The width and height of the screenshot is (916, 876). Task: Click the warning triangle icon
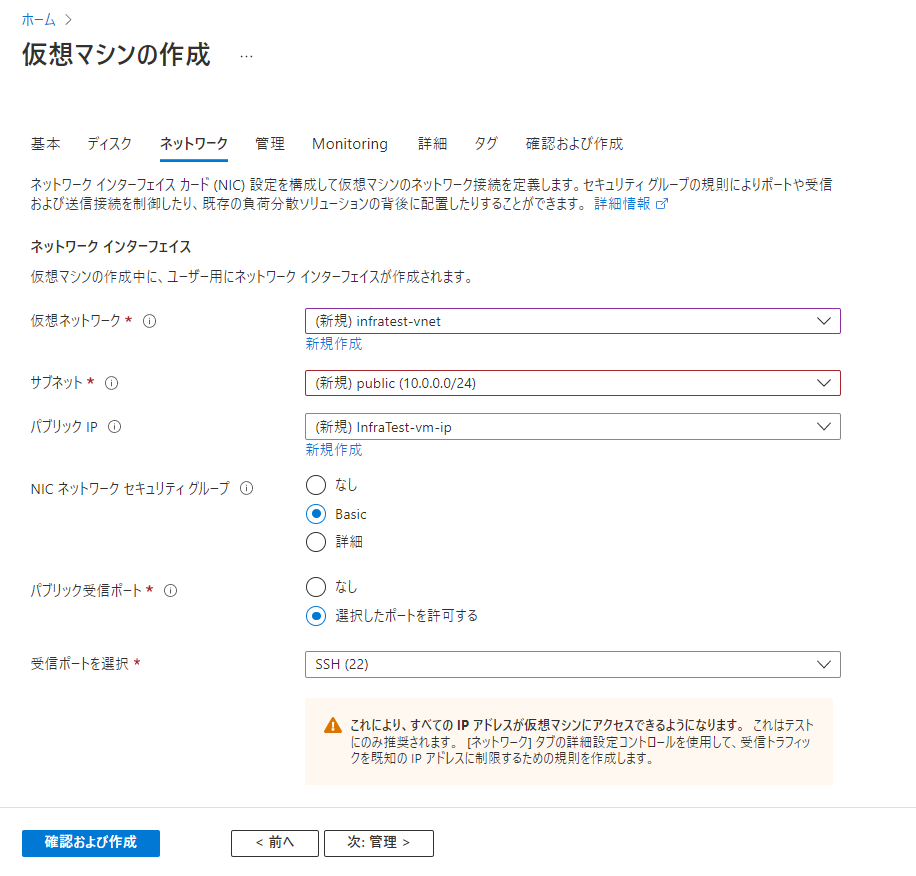[x=332, y=725]
